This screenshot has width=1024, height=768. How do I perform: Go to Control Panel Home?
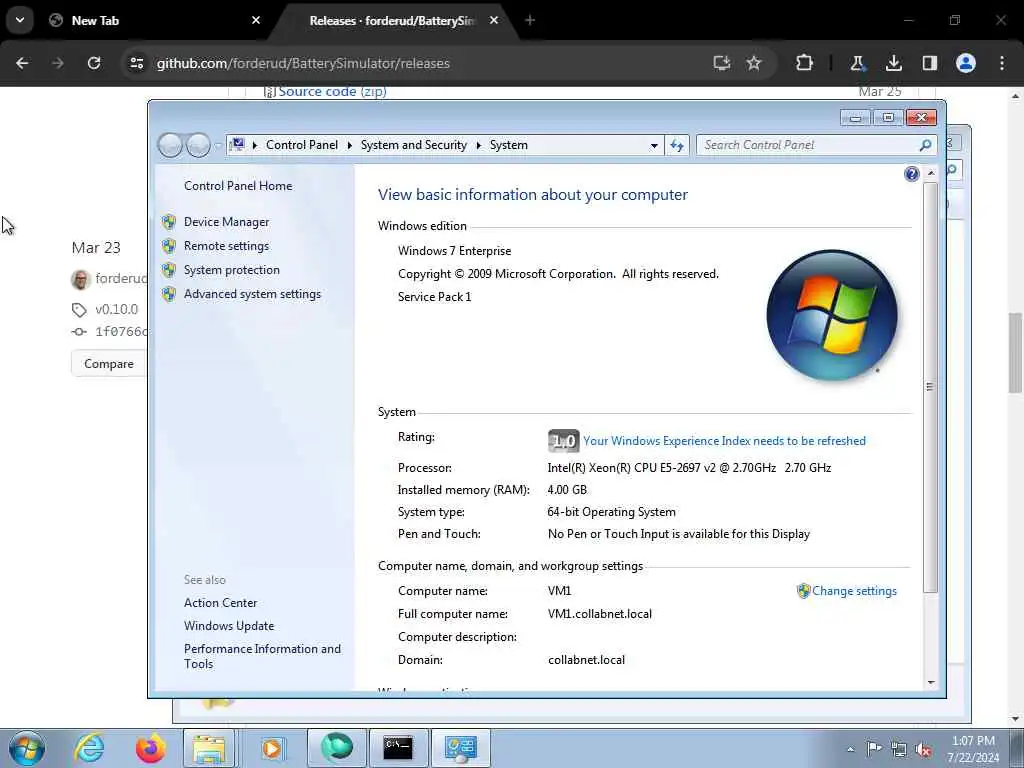point(238,186)
